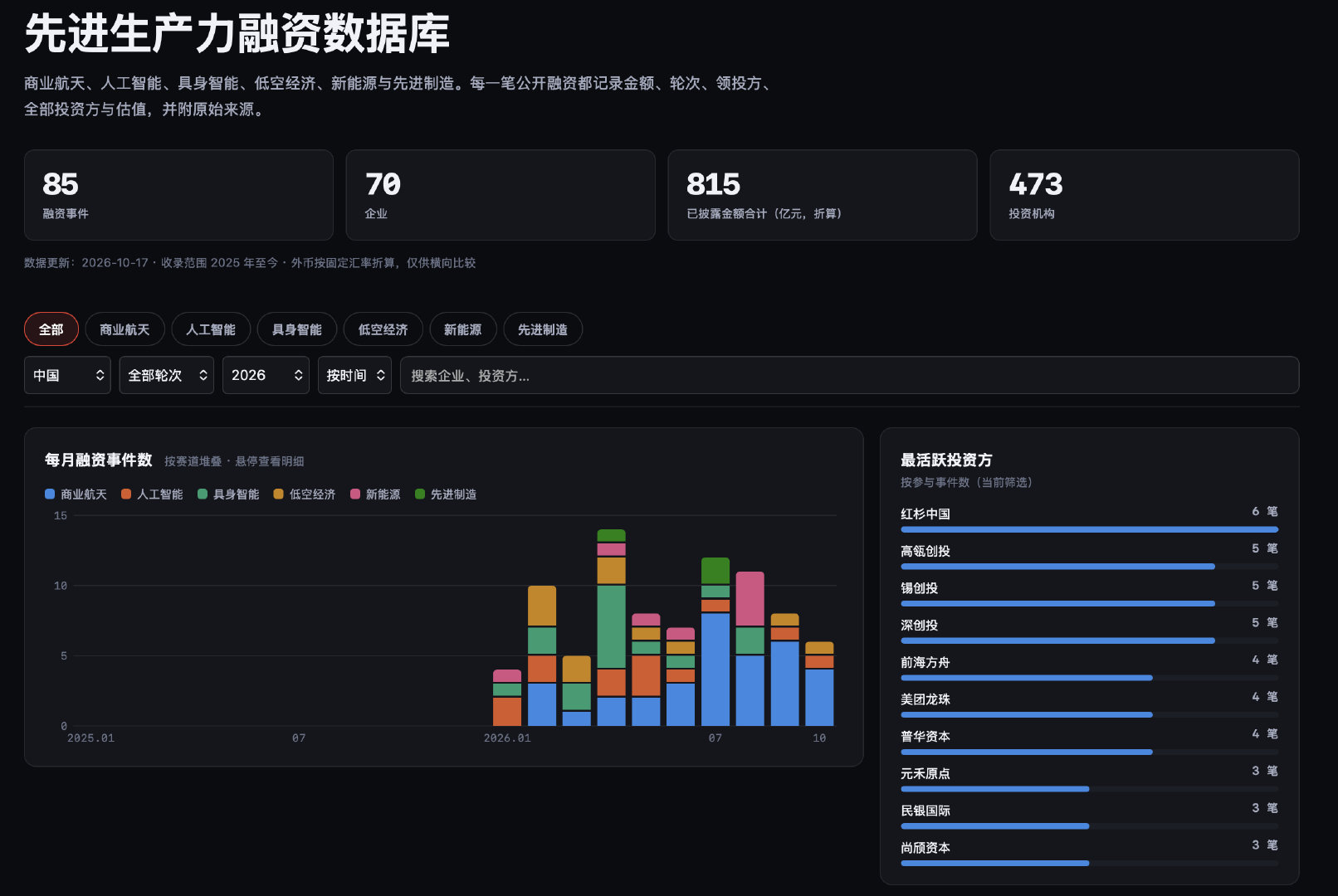
Task: Click the 每月融资事件数 chart title
Action: click(99, 460)
